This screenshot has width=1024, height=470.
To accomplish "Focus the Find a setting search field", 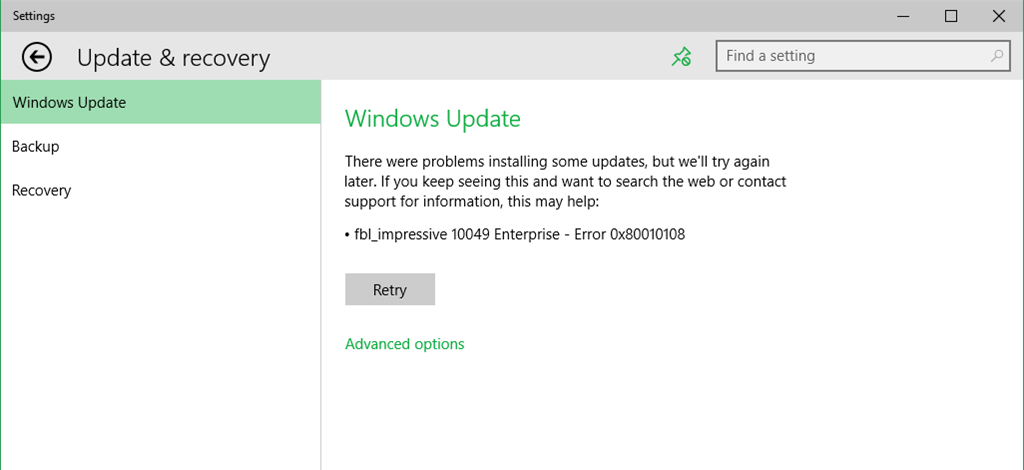I will coord(861,56).
